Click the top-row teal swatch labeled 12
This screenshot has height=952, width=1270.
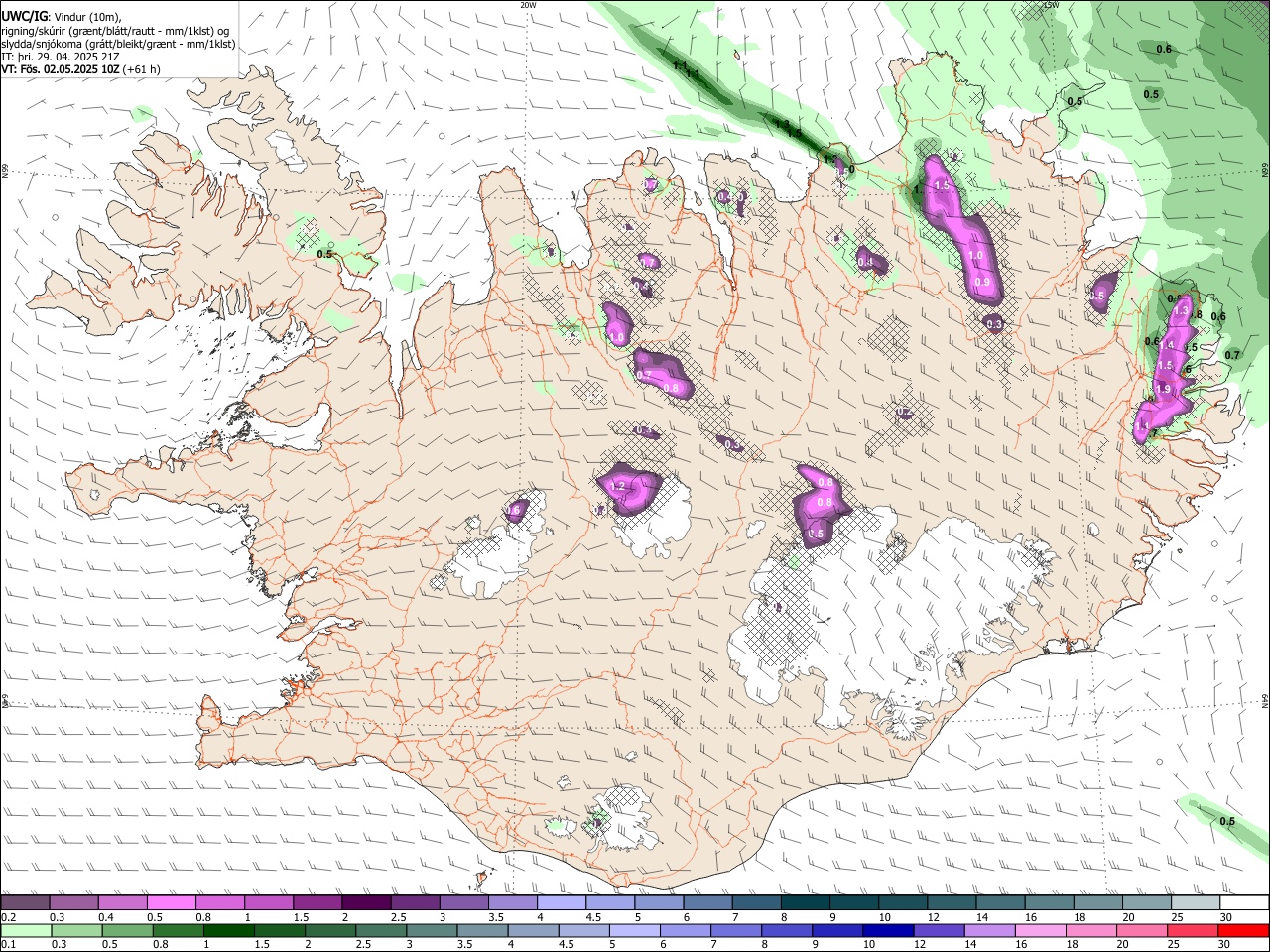[951, 903]
